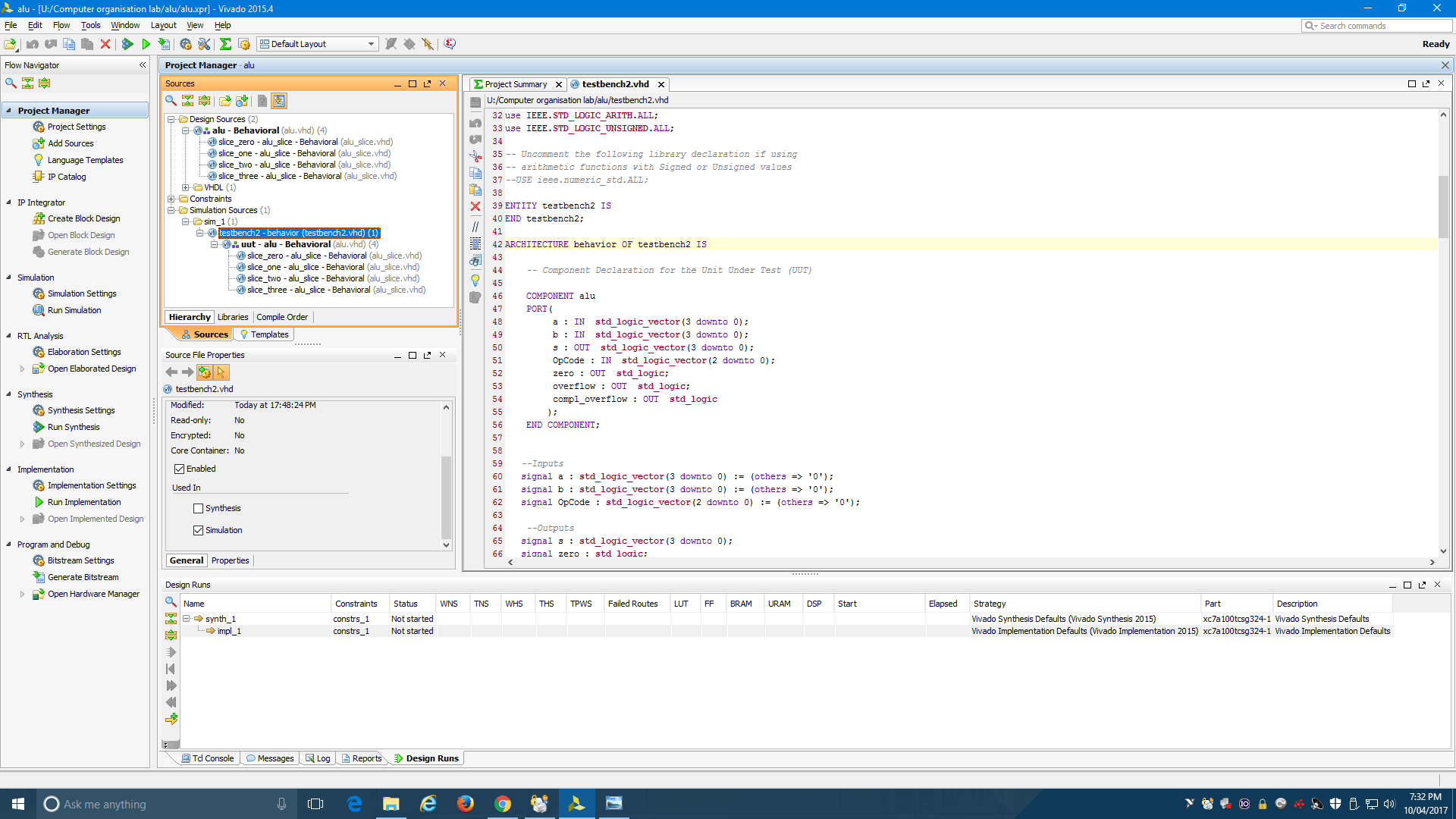The image size is (1456, 819).
Task: Toggle the Enabled checkbox
Action: (x=180, y=469)
